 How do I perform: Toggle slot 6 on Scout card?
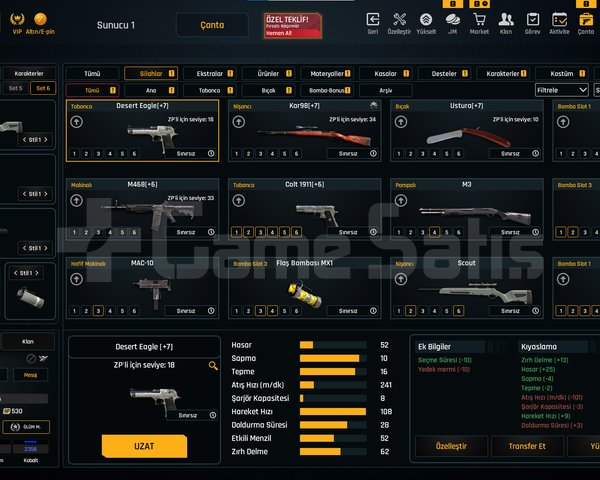pyautogui.click(x=458, y=311)
